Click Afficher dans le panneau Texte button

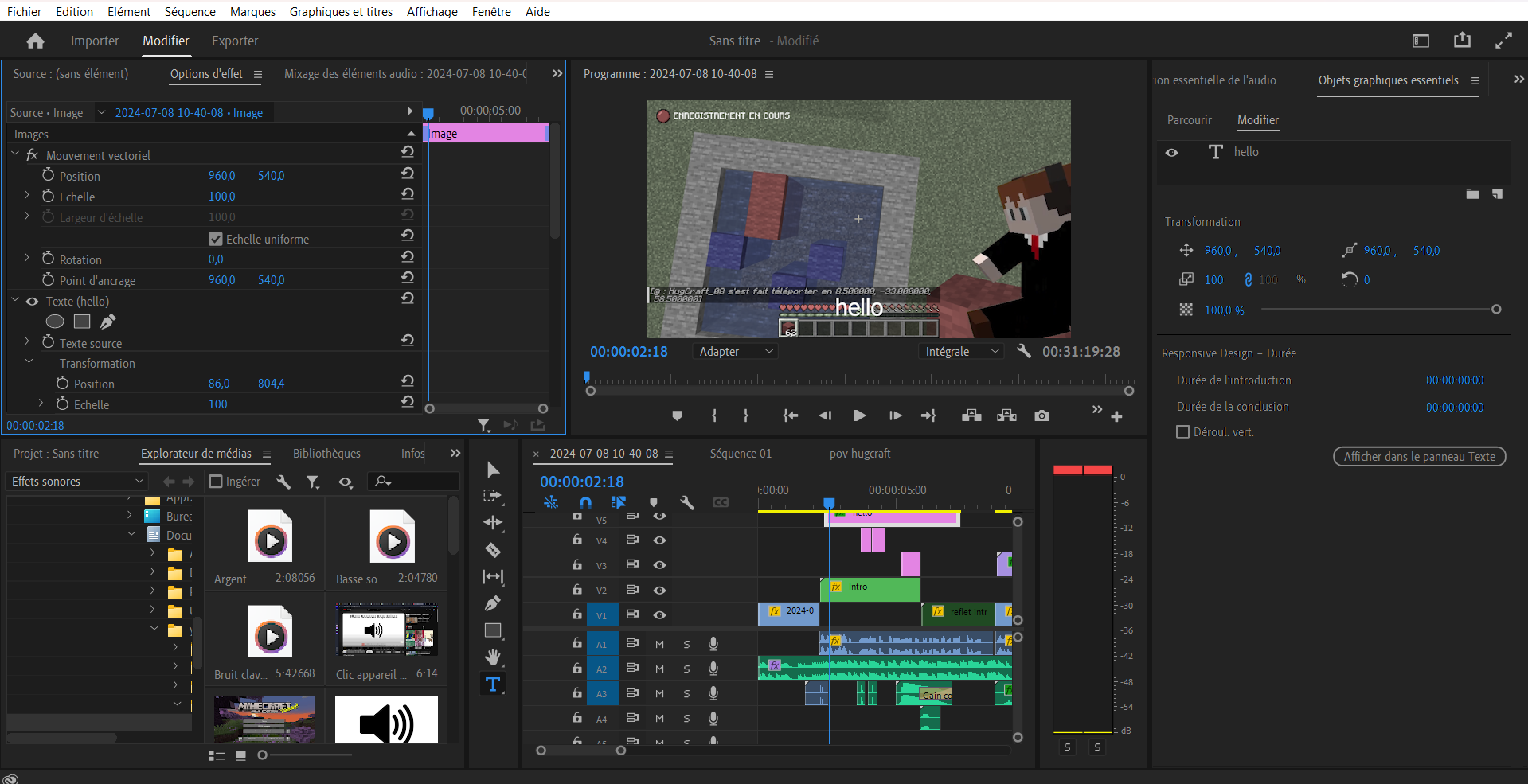tap(1419, 457)
